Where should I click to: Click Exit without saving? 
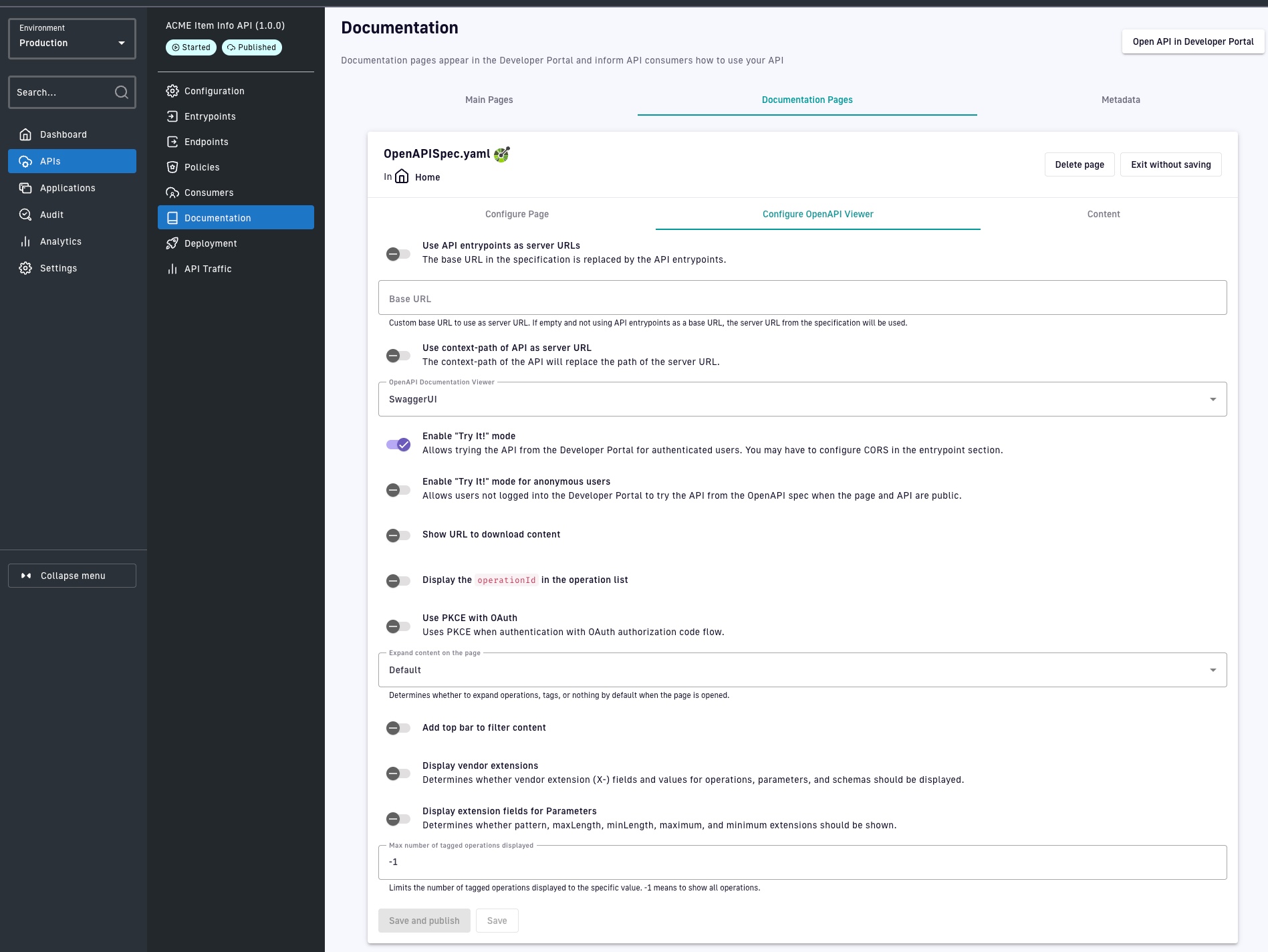[x=1170, y=164]
